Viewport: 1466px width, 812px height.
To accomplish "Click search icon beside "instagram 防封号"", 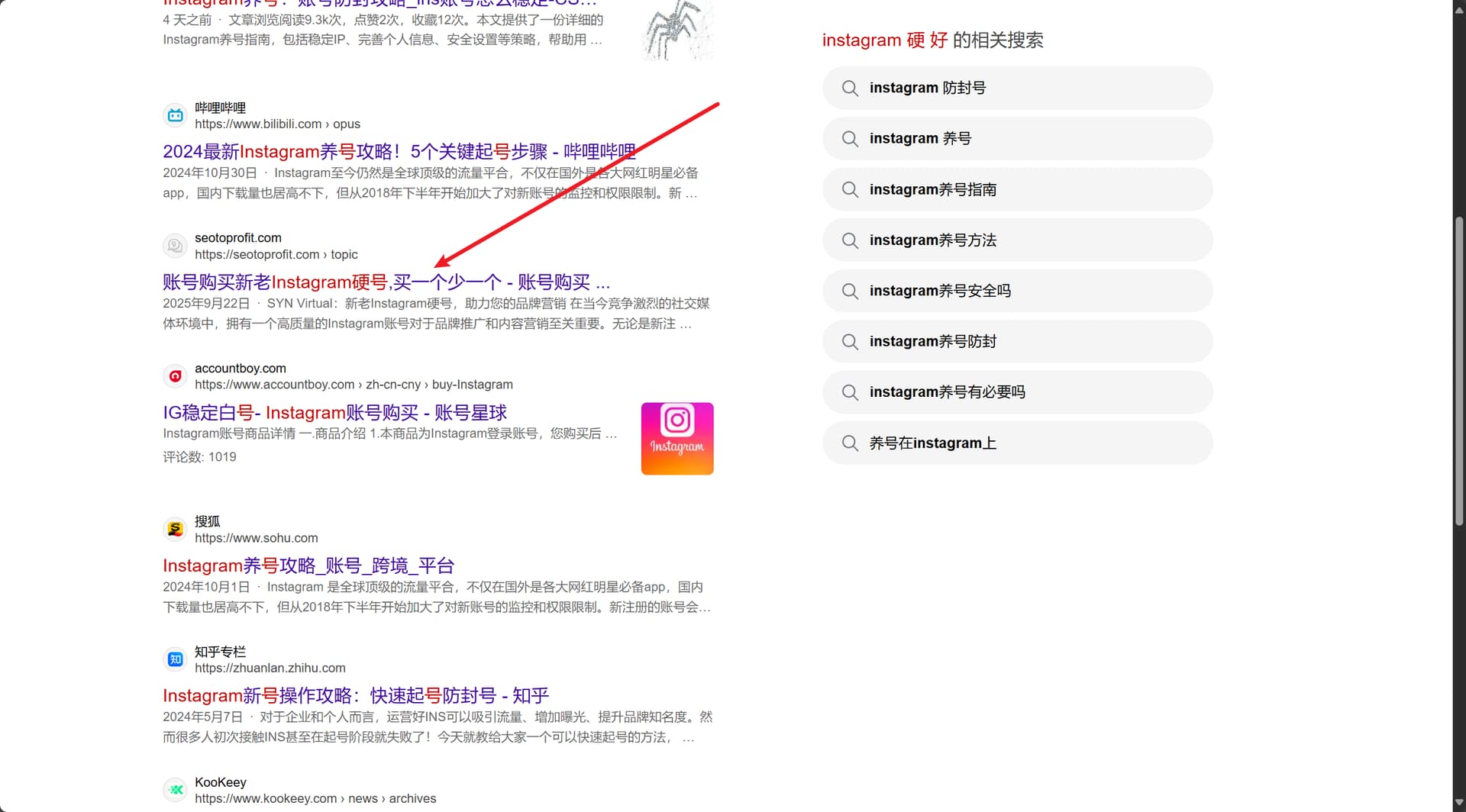I will point(850,89).
